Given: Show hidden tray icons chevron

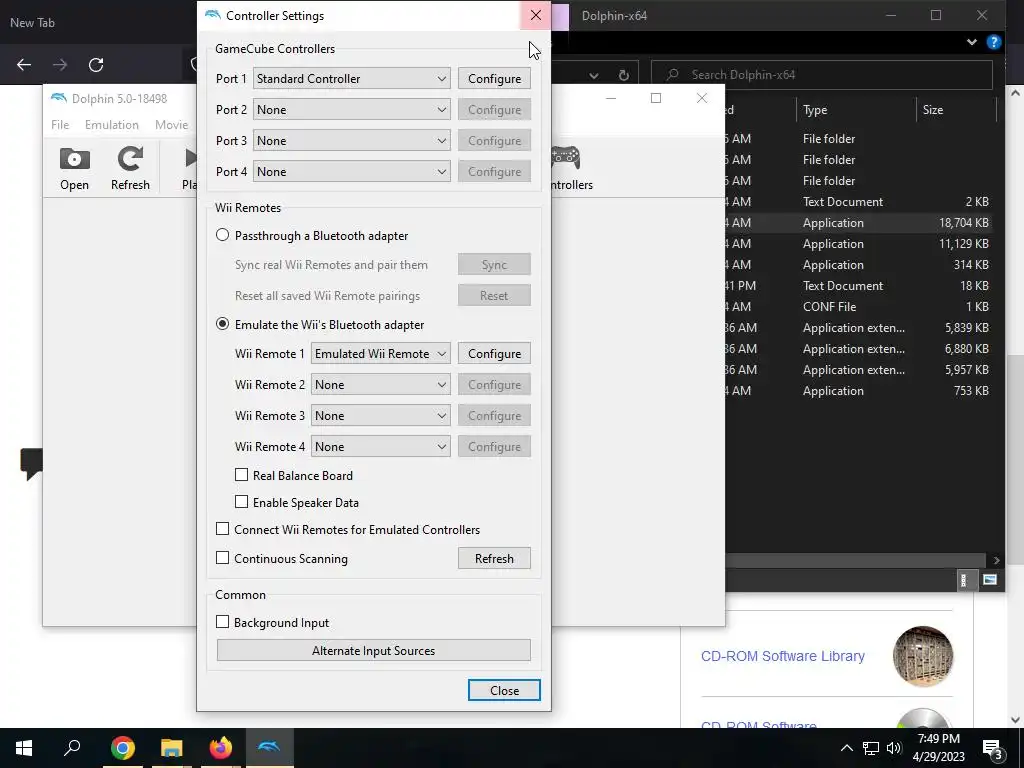Looking at the screenshot, I should [846, 748].
